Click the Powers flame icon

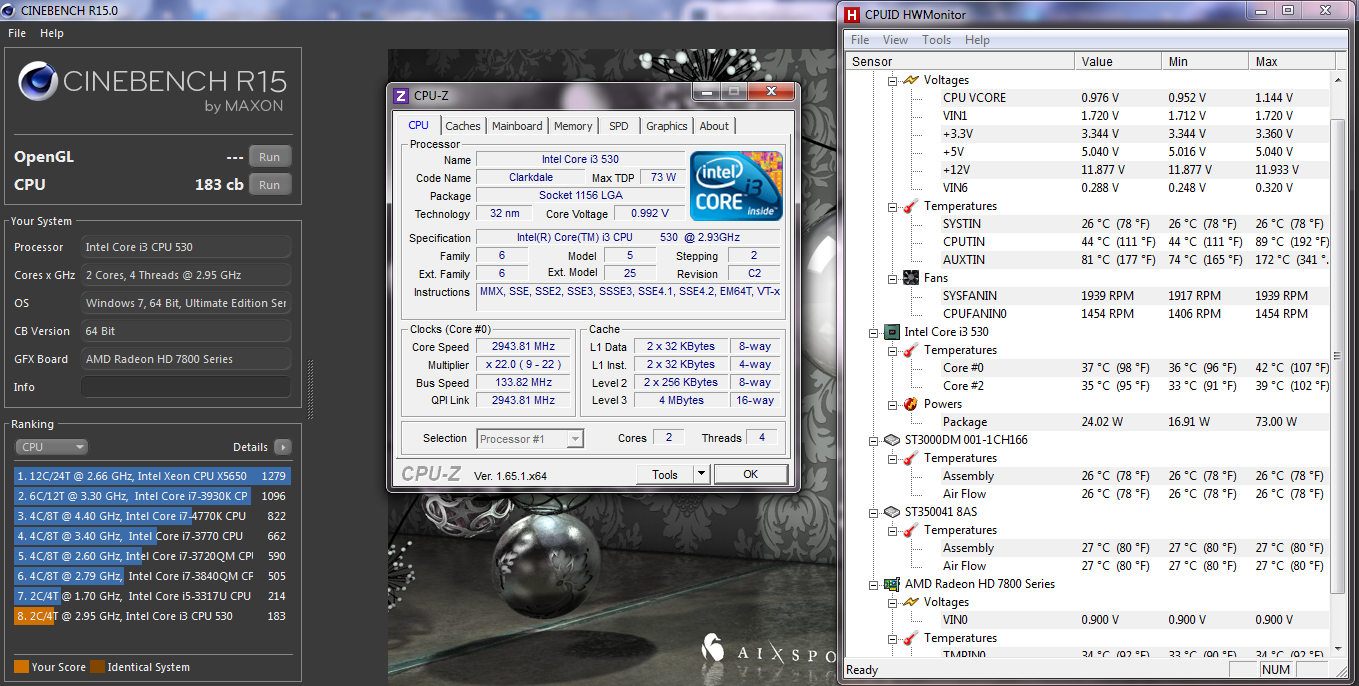coord(911,404)
